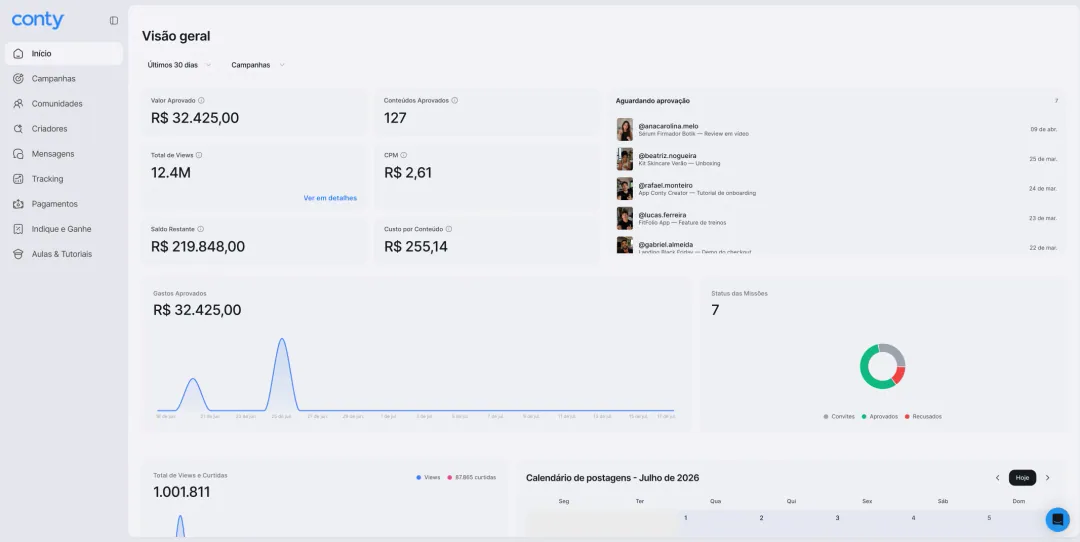The image size is (1080, 542).
Task: Click the conty logo
Action: point(37,20)
